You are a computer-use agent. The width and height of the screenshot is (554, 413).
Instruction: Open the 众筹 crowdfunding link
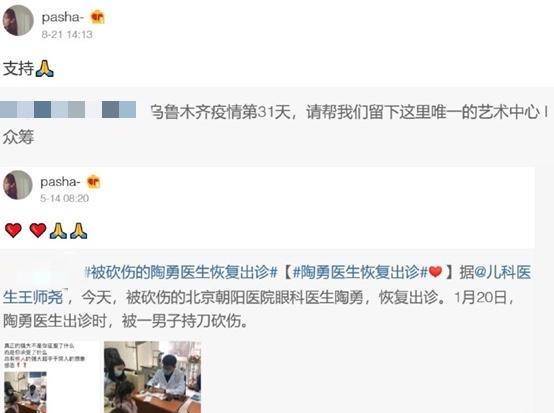pos(18,137)
